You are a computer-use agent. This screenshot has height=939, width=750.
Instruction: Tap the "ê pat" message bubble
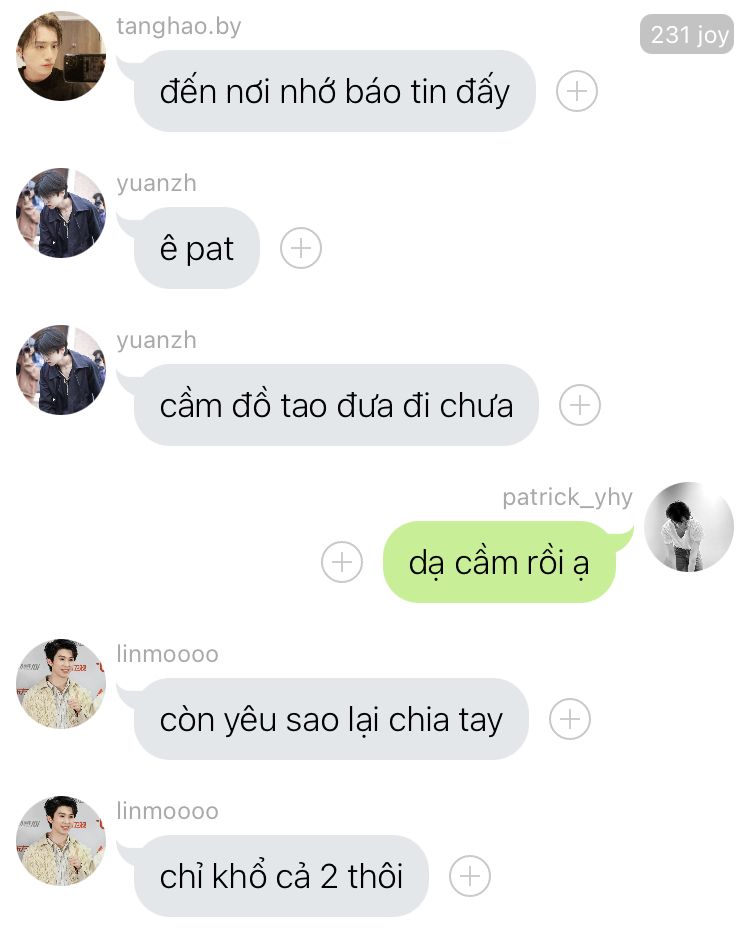point(196,248)
